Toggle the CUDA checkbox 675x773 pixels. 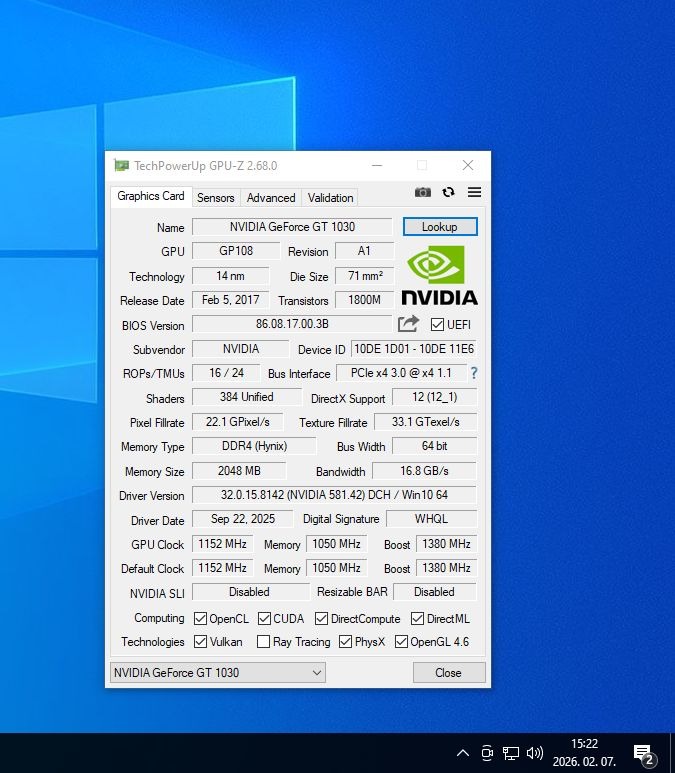(264, 618)
